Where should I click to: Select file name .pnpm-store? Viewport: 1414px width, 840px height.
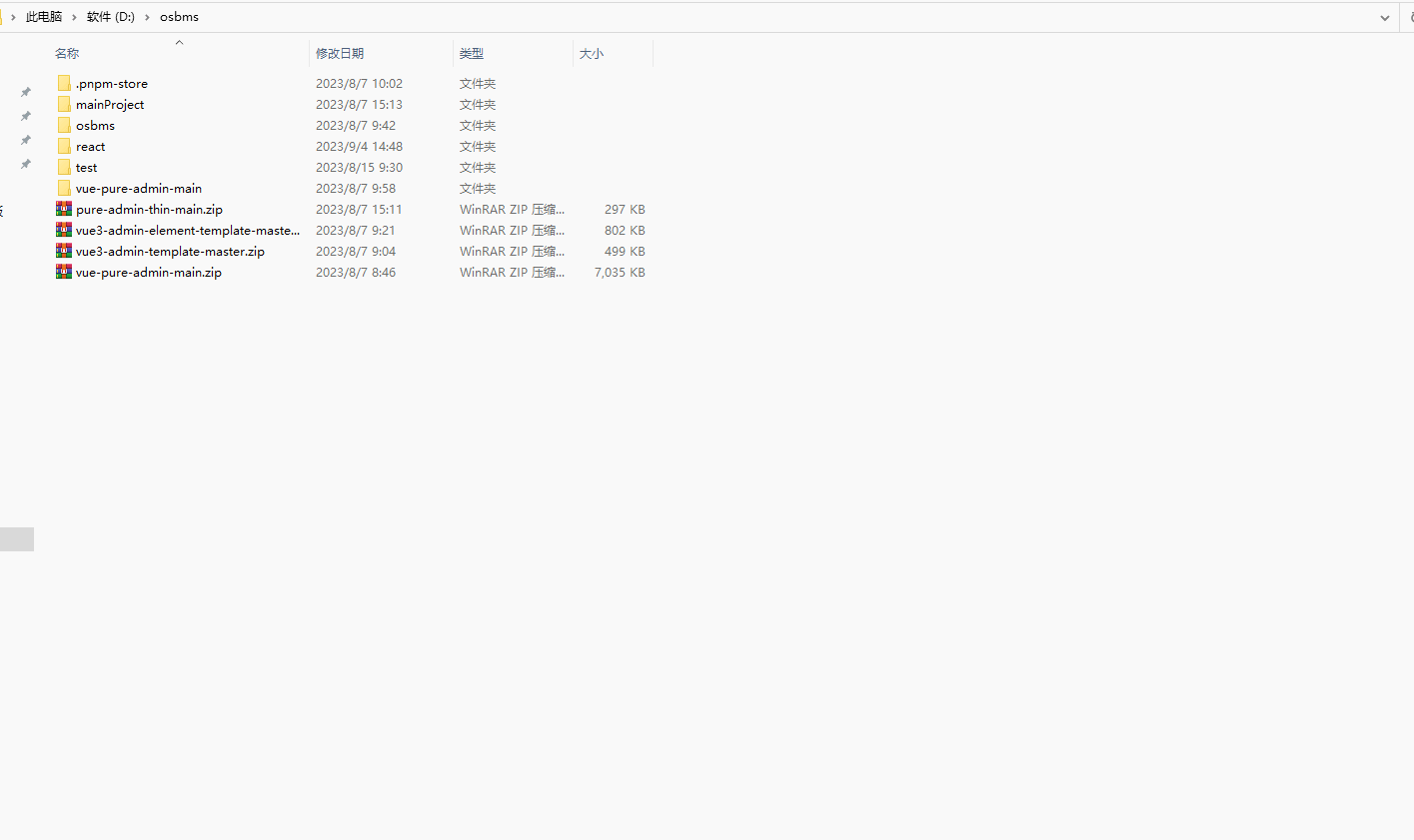click(112, 84)
